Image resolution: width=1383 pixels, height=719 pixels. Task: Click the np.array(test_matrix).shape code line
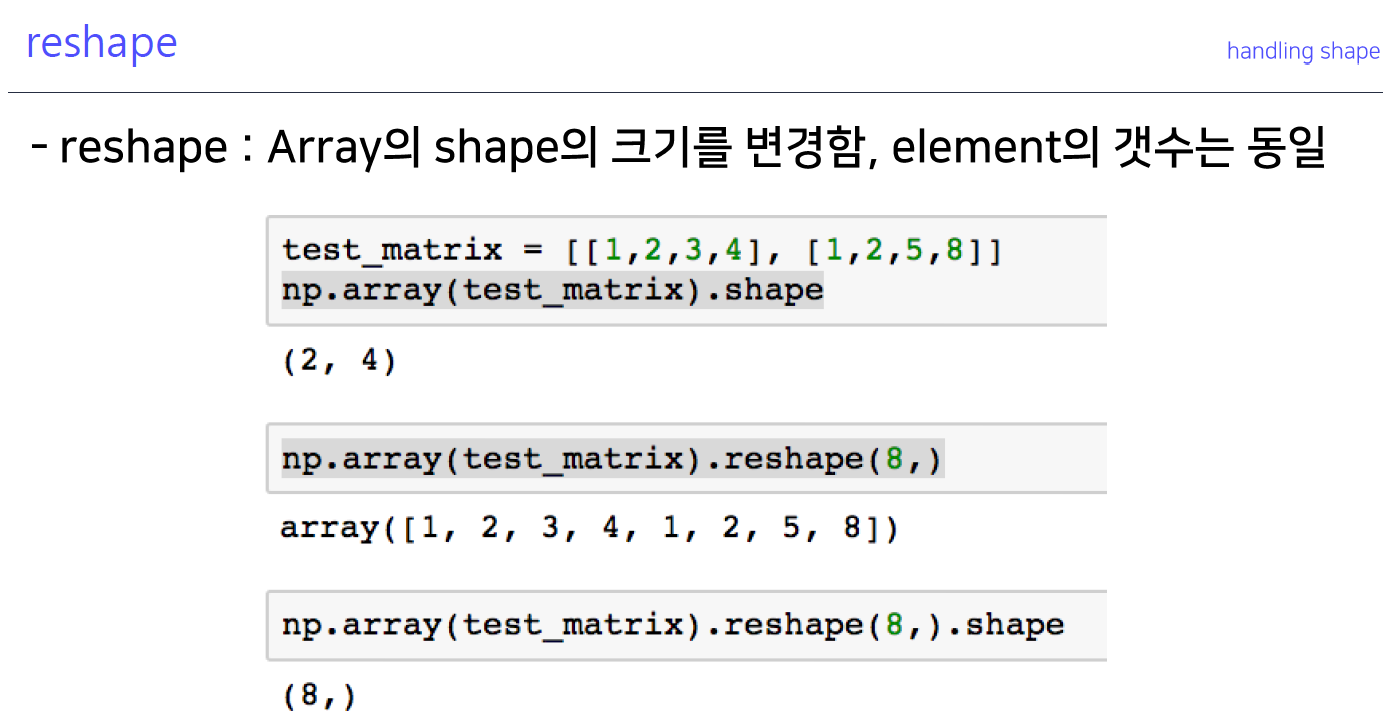click(x=552, y=290)
